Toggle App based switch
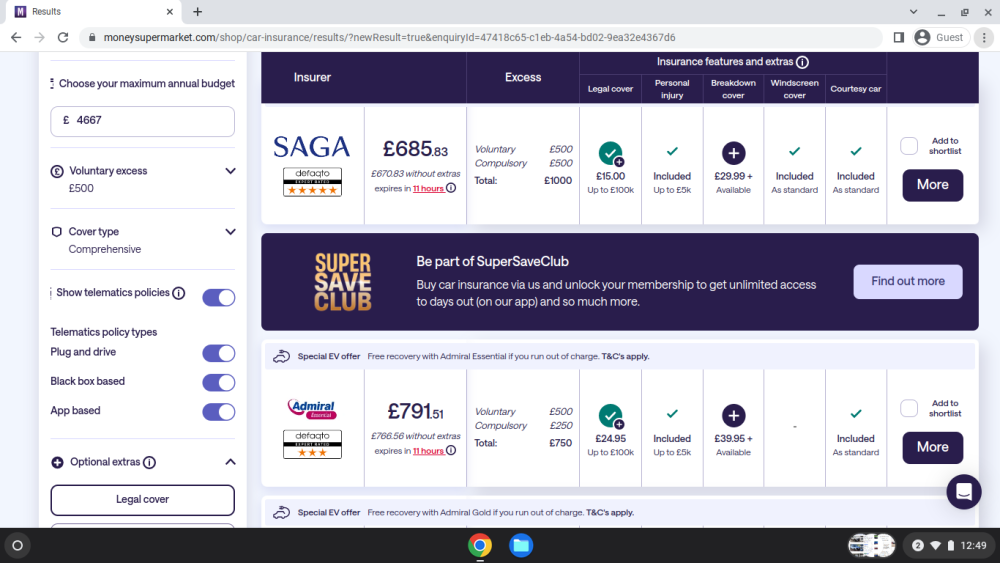1000x563 pixels. (219, 411)
